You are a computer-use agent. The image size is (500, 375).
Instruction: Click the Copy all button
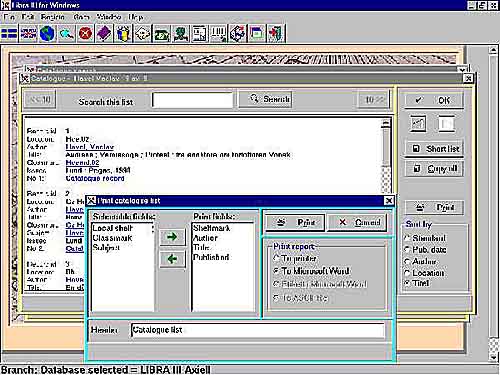434,169
